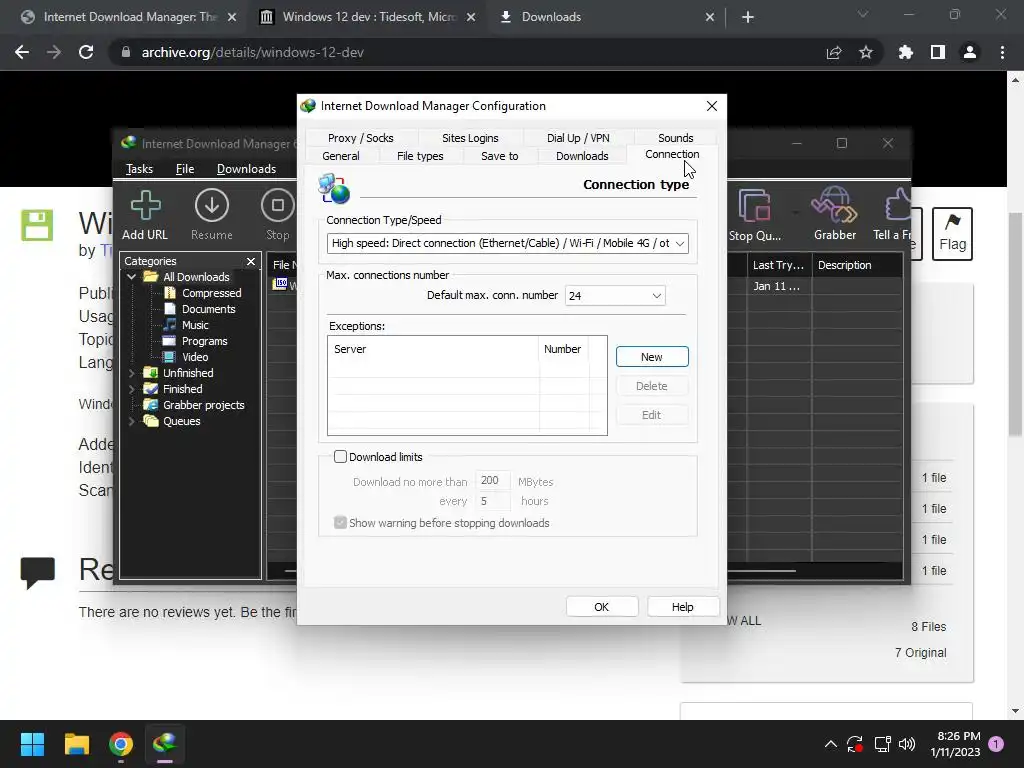Screen dimensions: 1024x768
Task: Open Tasks menu in IDM
Action: (139, 169)
